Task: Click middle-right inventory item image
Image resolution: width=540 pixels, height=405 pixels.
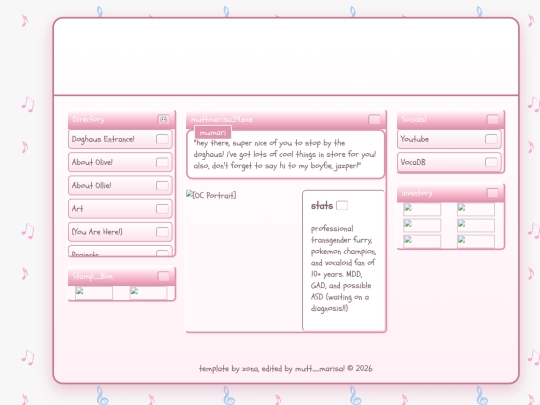Action: (476, 225)
